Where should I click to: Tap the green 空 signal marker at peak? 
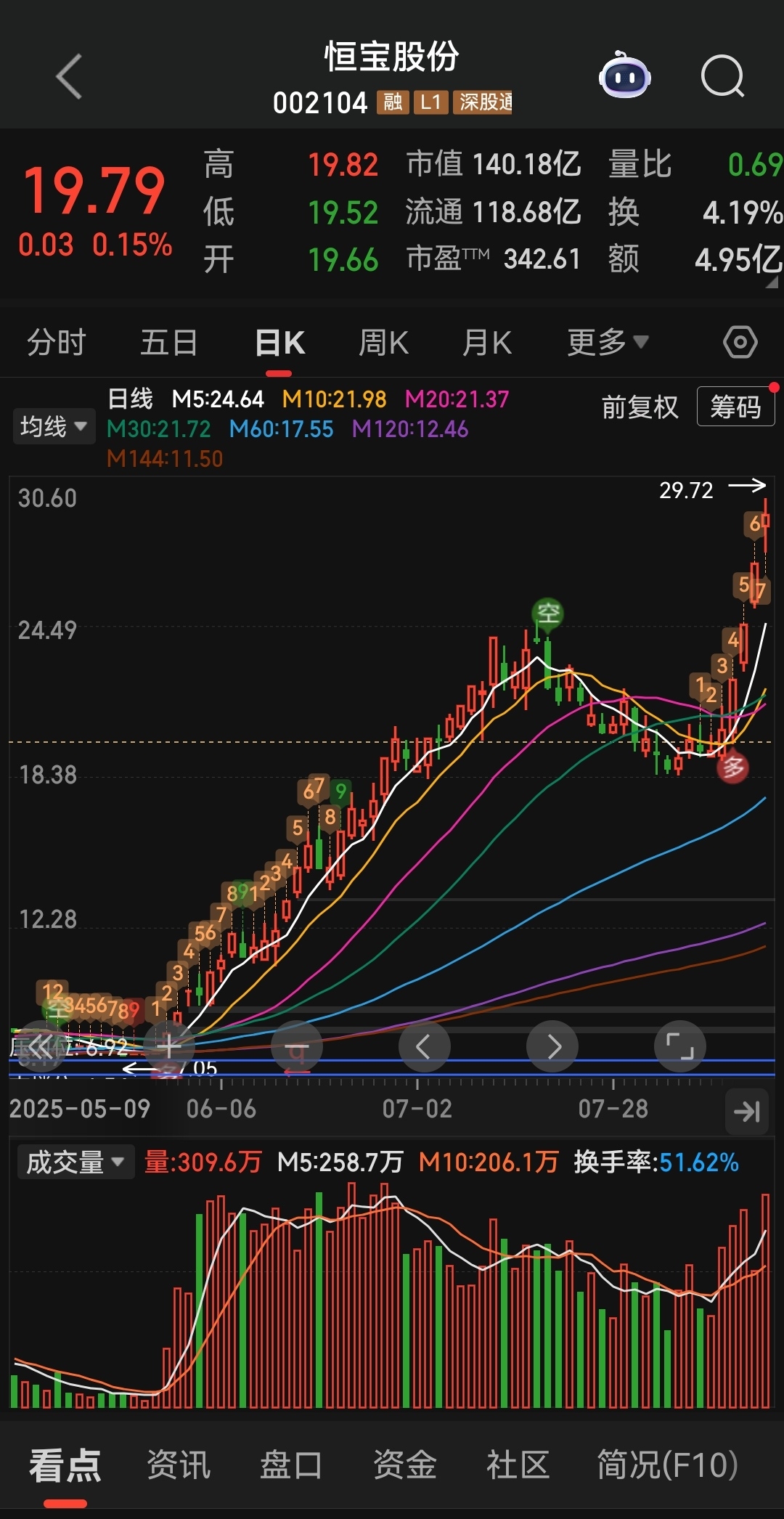point(548,614)
